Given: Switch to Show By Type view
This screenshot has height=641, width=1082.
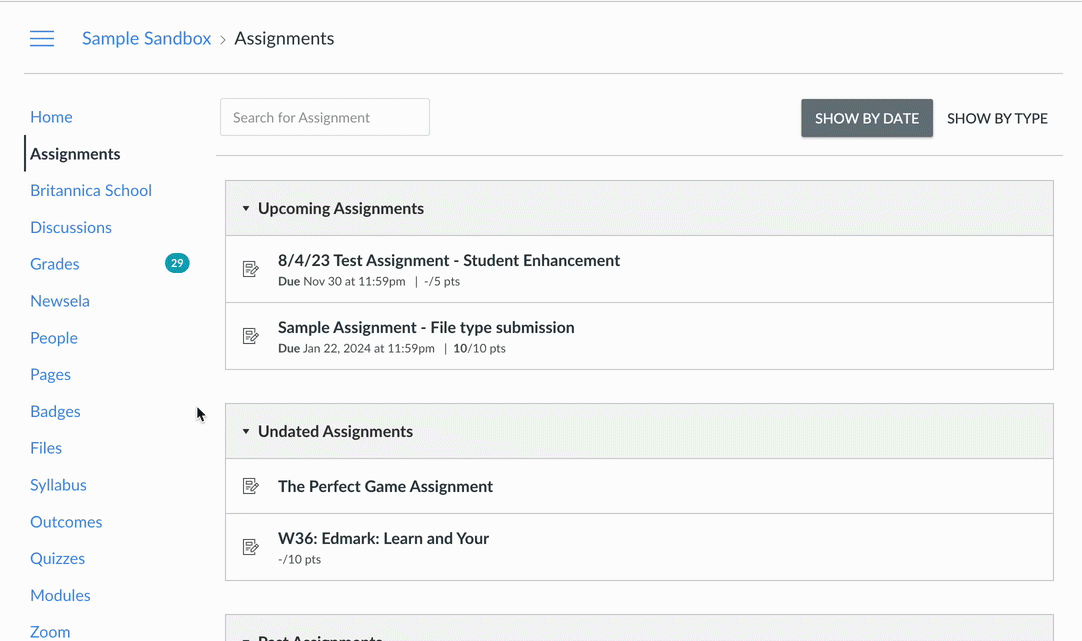Looking at the screenshot, I should (997, 118).
